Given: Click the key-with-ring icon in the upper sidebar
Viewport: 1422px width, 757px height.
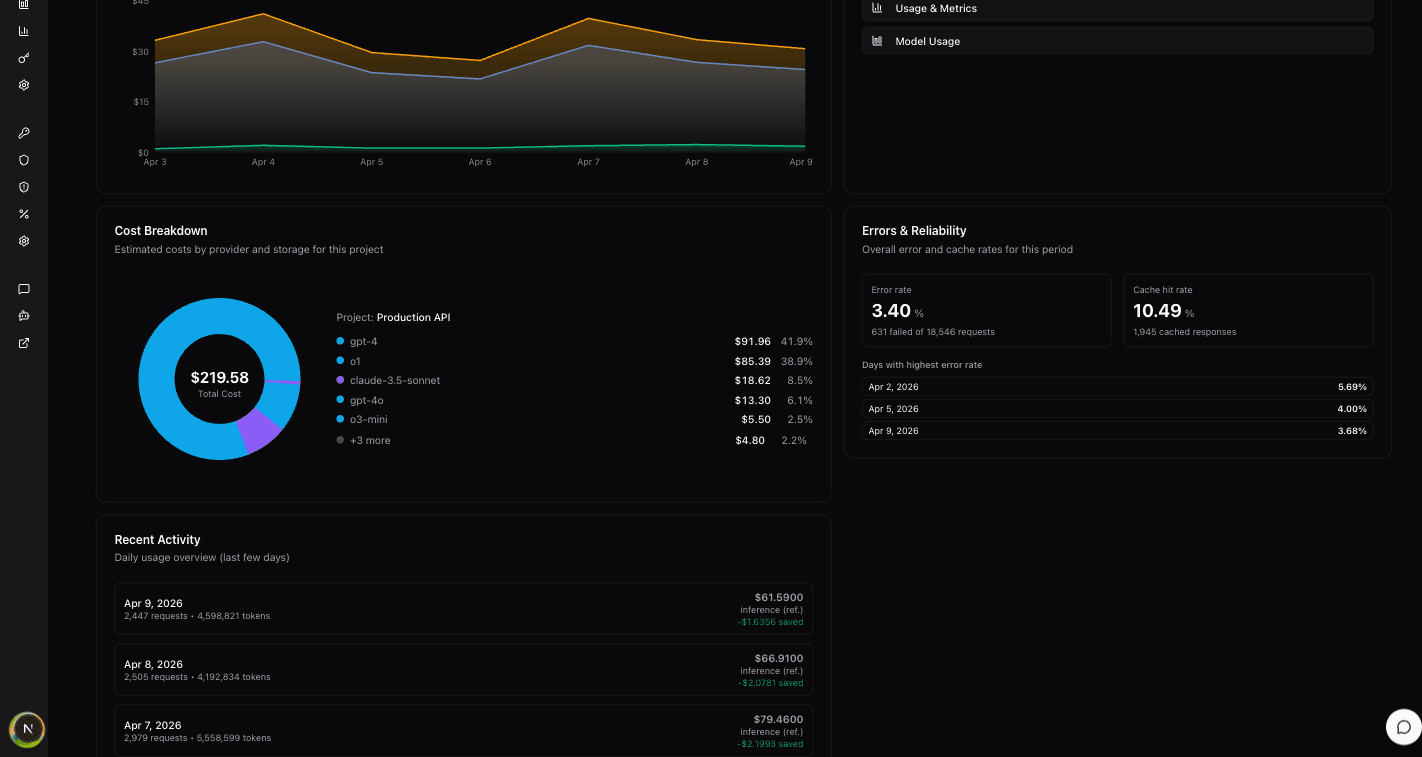Looking at the screenshot, I should coord(24,58).
